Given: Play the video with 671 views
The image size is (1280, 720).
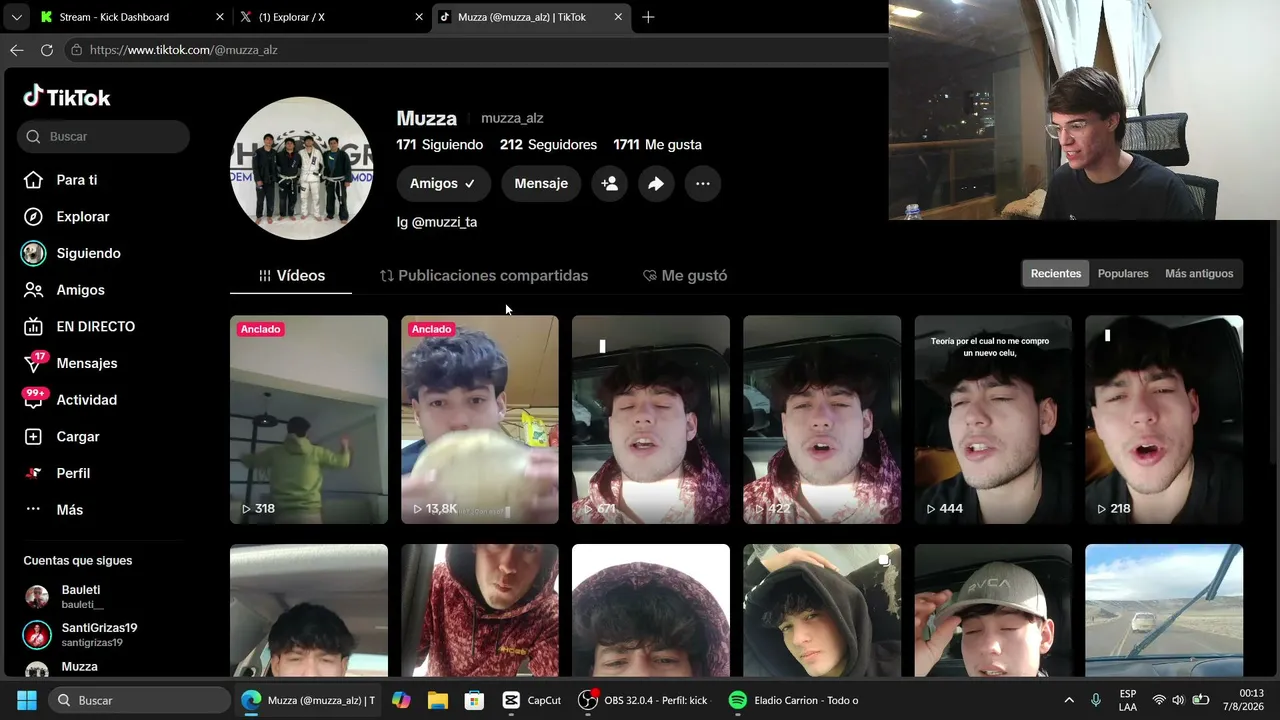Looking at the screenshot, I should 651,420.
